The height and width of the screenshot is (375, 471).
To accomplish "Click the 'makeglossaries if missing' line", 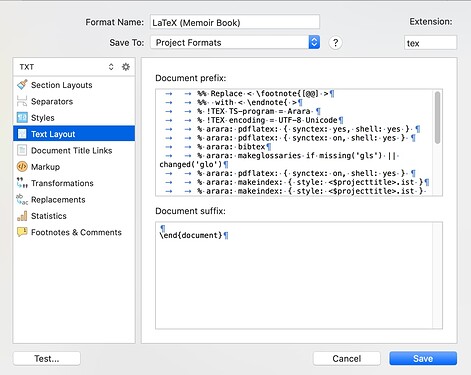I will [298, 155].
